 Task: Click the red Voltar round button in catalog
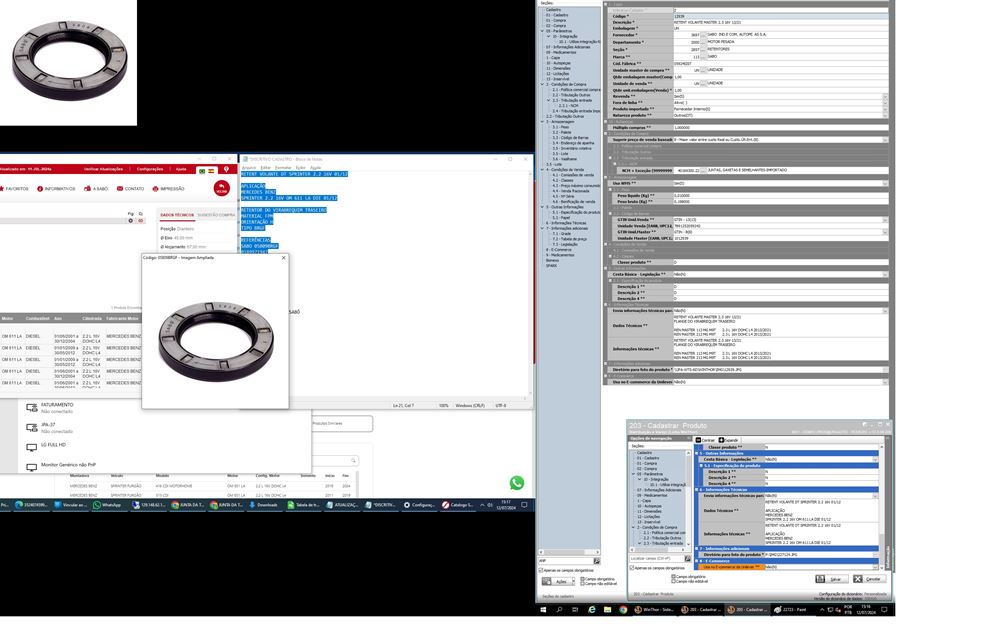(x=221, y=188)
